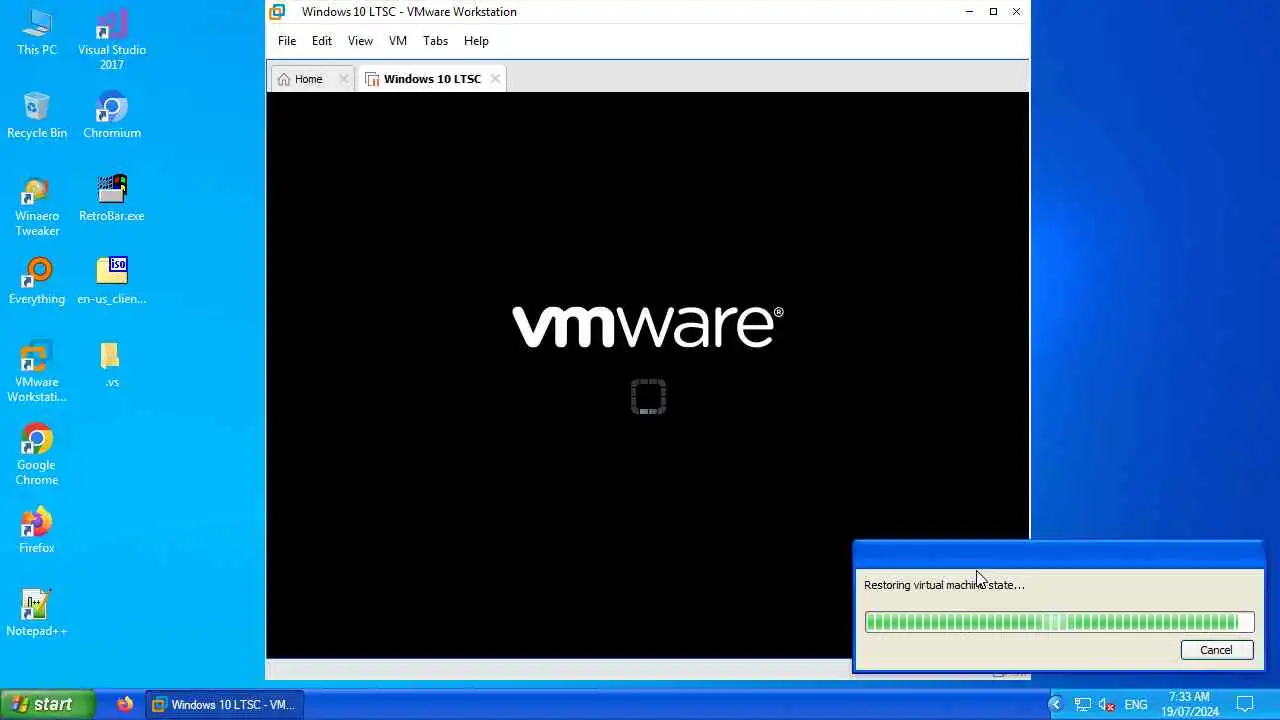Switch input language via ENG indicator
The height and width of the screenshot is (720, 1280).
[x=1136, y=705]
